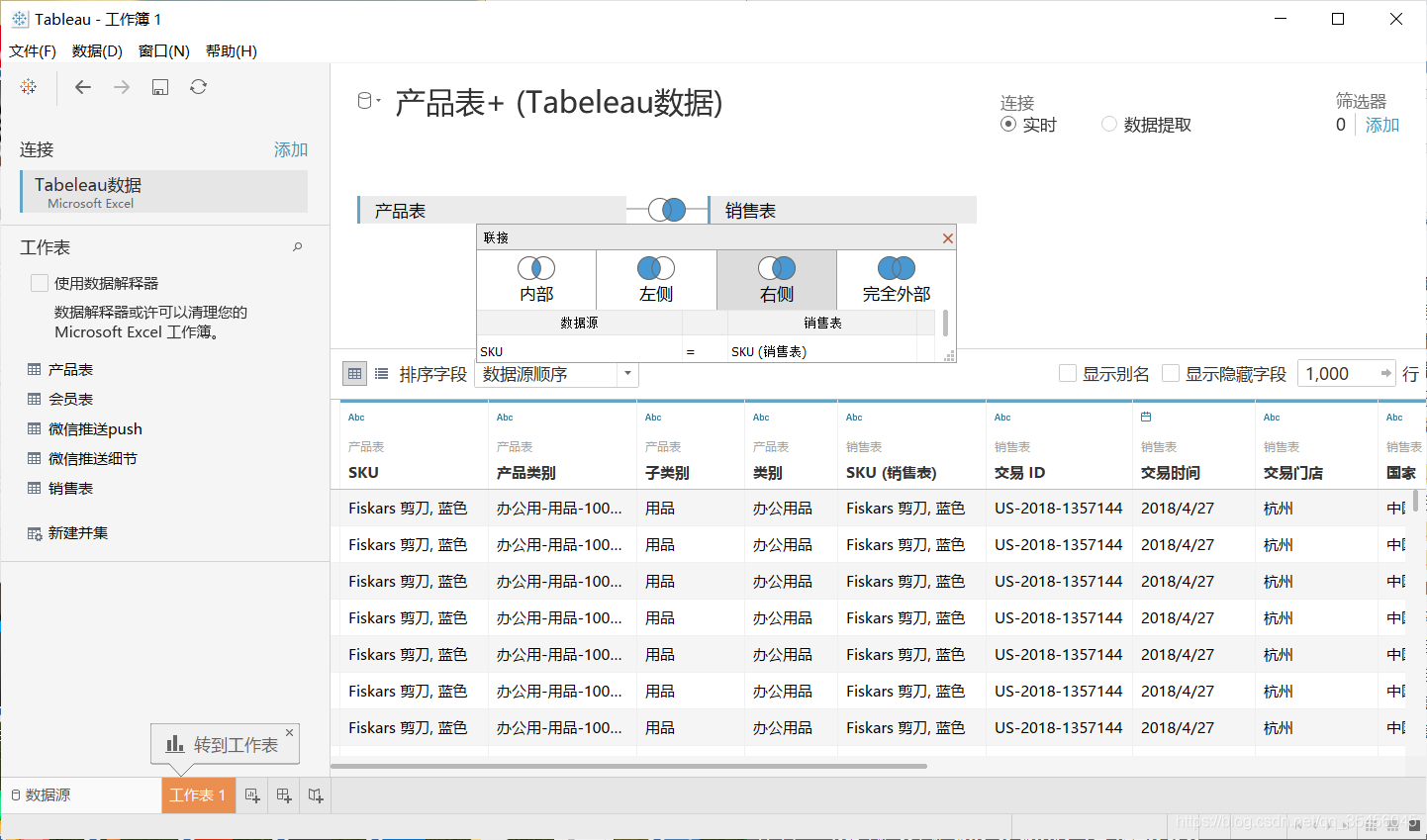Close the 联接 join dialog

(x=948, y=238)
